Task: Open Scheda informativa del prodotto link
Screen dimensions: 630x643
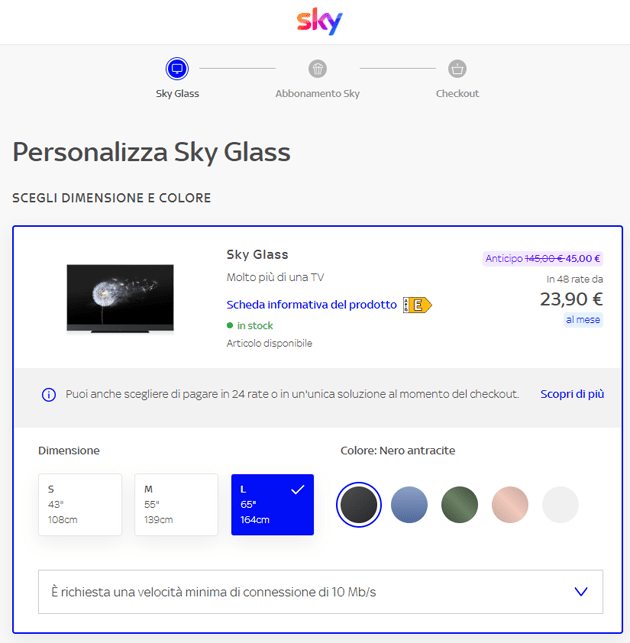Action: (x=311, y=305)
